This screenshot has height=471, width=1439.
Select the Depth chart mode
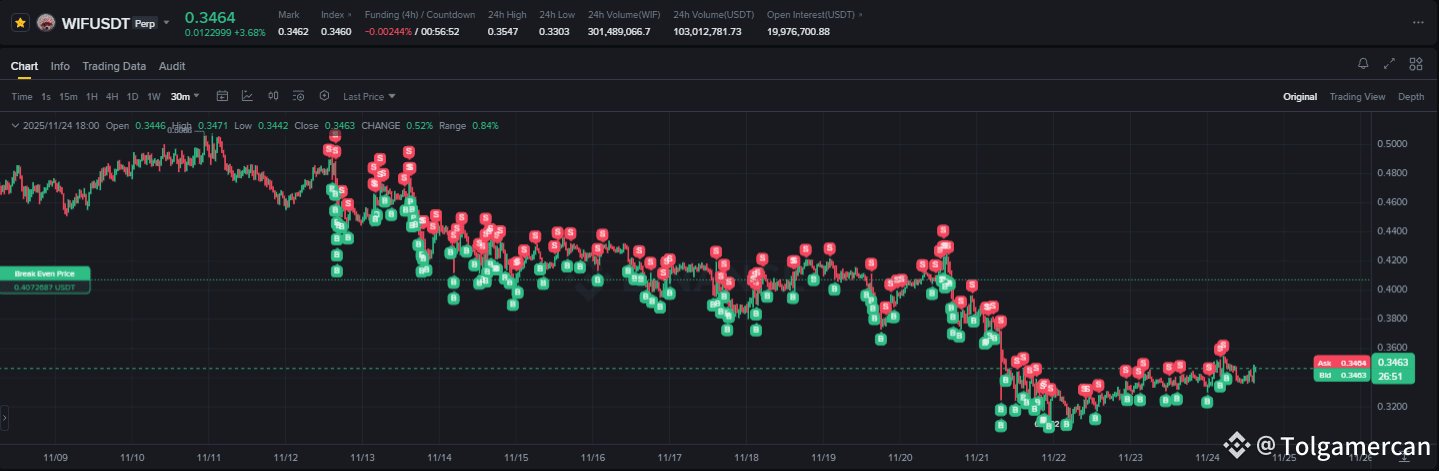(x=1411, y=96)
